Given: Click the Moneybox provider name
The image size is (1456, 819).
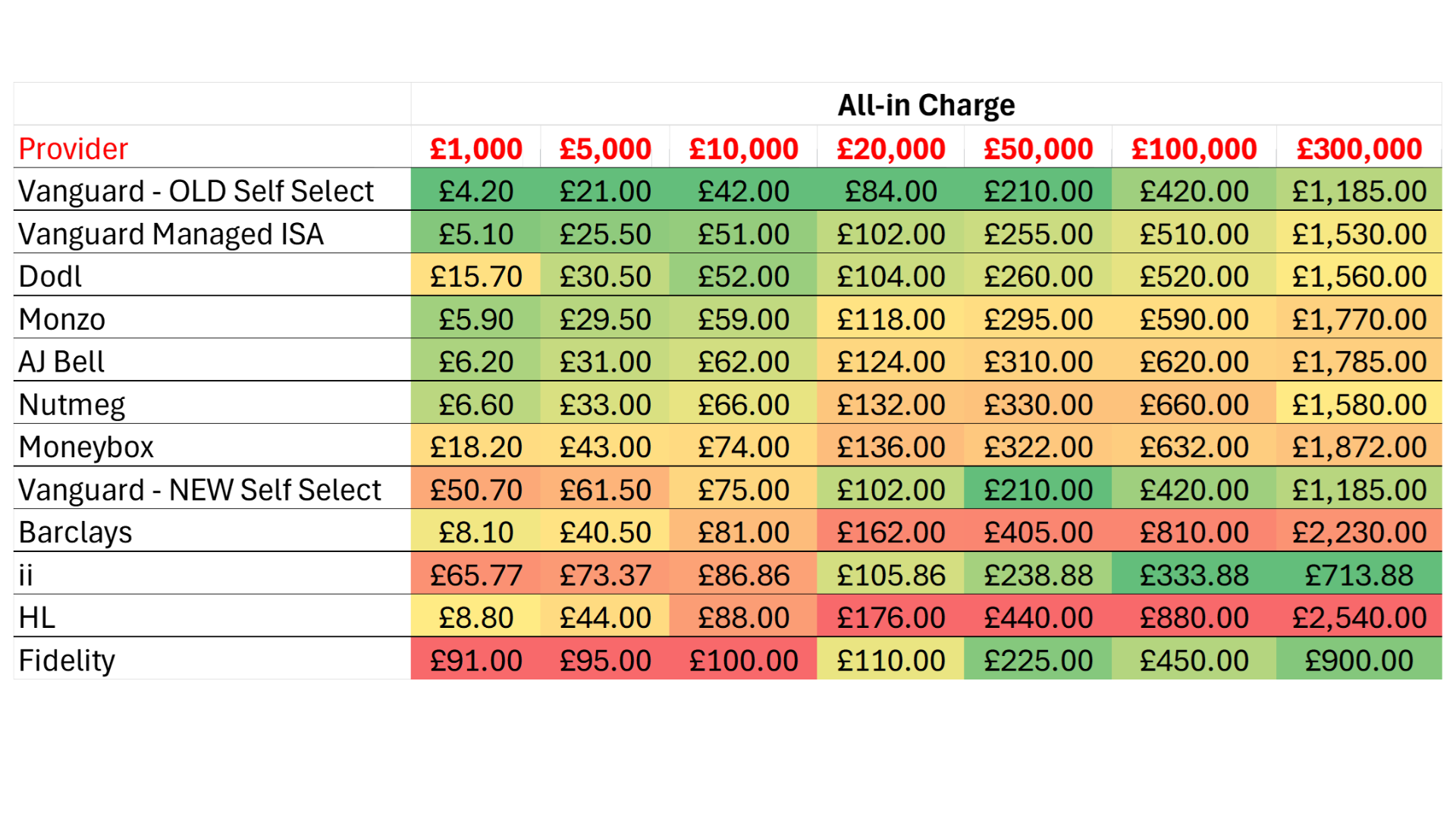Looking at the screenshot, I should 86,447.
